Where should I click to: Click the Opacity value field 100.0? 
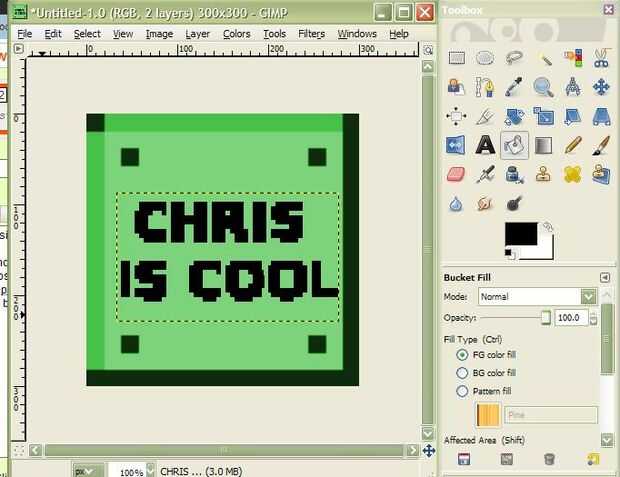pos(571,318)
